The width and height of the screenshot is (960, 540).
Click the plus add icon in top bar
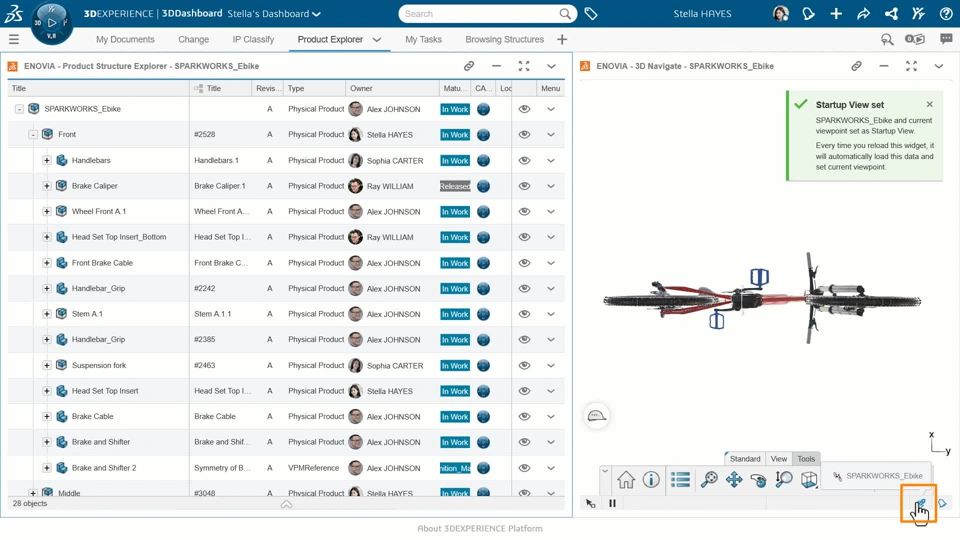pyautogui.click(x=836, y=13)
